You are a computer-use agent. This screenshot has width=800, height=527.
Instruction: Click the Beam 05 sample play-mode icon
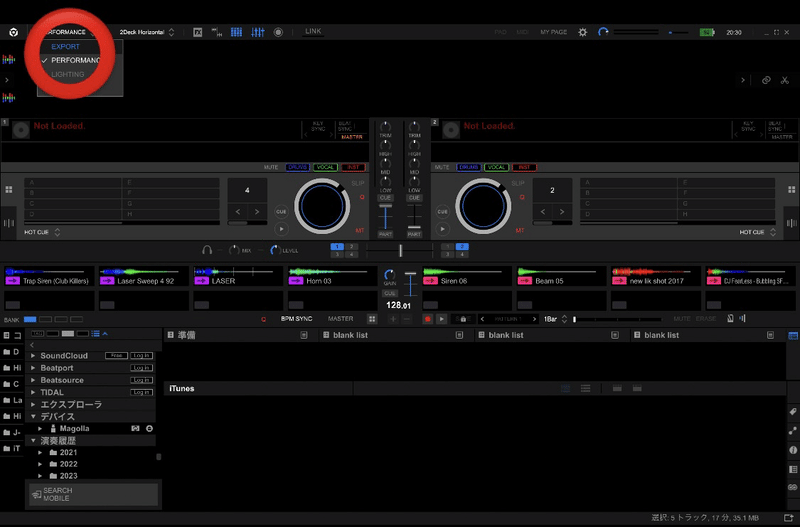coord(525,281)
